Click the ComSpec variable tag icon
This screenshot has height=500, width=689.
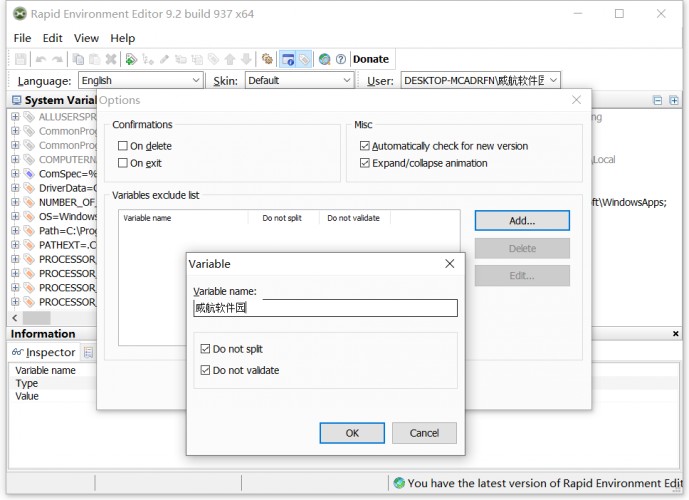click(29, 174)
